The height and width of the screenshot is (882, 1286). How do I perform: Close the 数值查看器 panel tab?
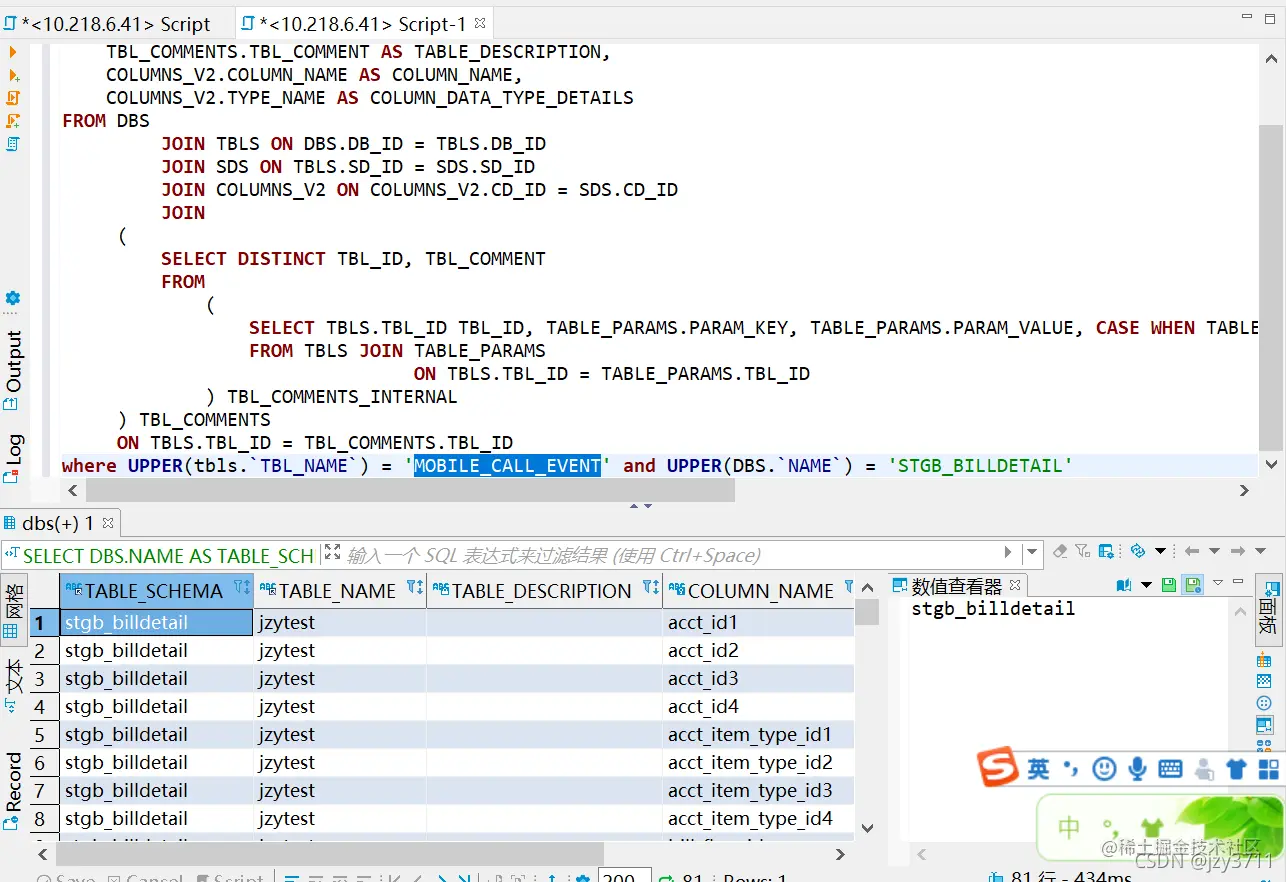(x=1014, y=585)
